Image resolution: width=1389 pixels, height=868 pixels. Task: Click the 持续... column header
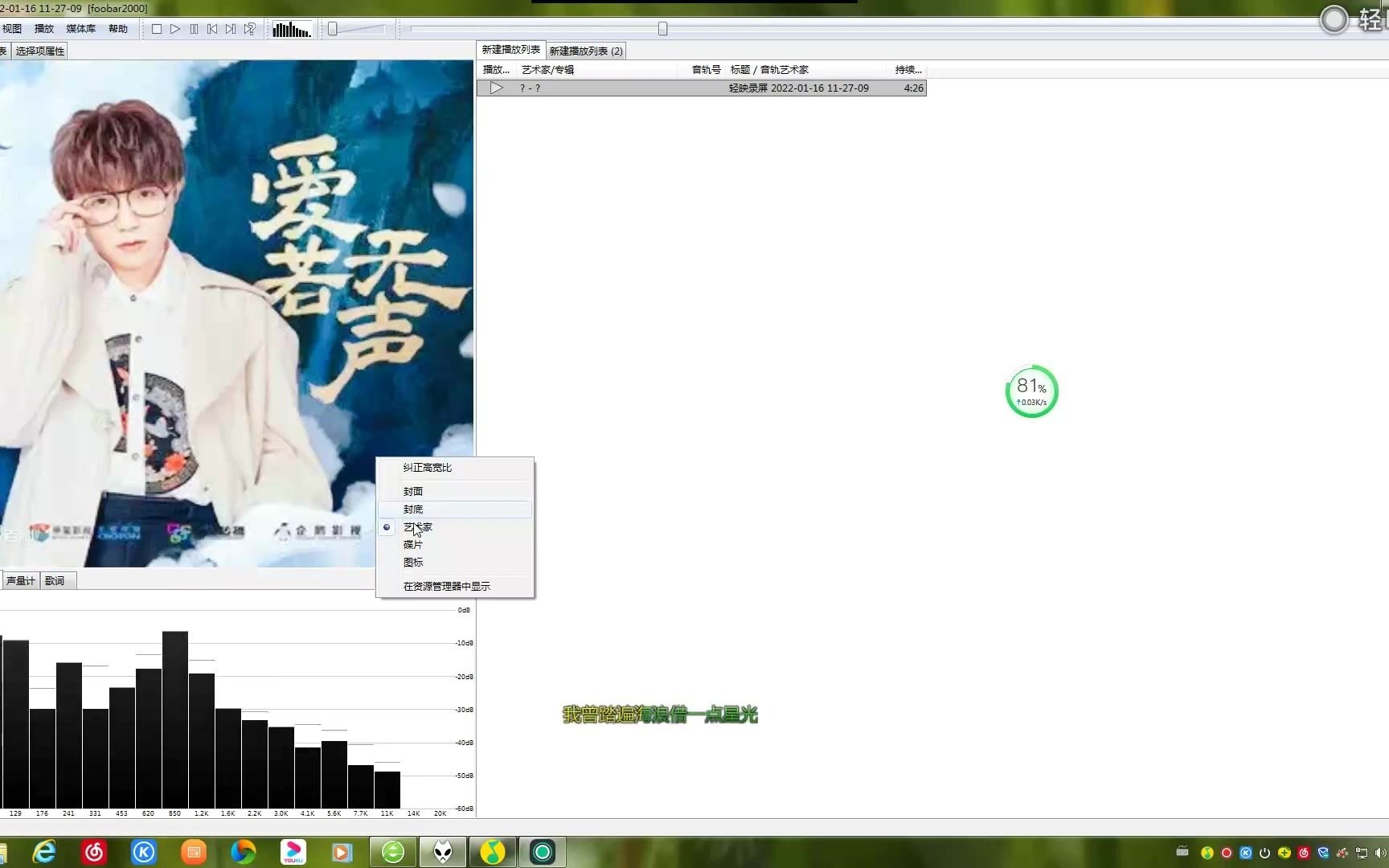908,70
